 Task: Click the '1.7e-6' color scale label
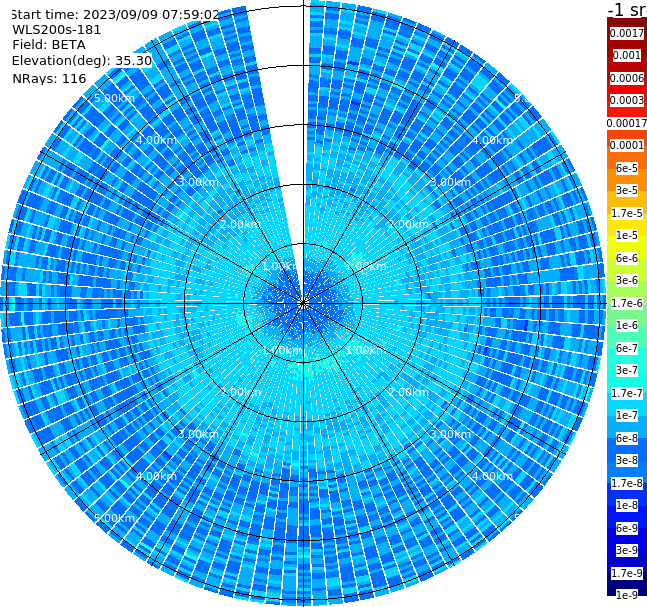[x=627, y=303]
